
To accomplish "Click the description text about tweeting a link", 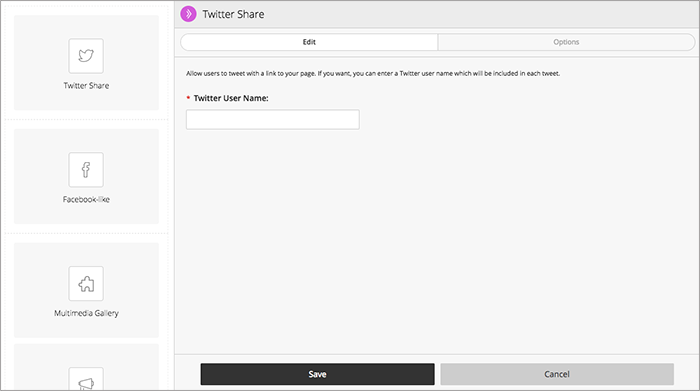I will click(x=373, y=73).
